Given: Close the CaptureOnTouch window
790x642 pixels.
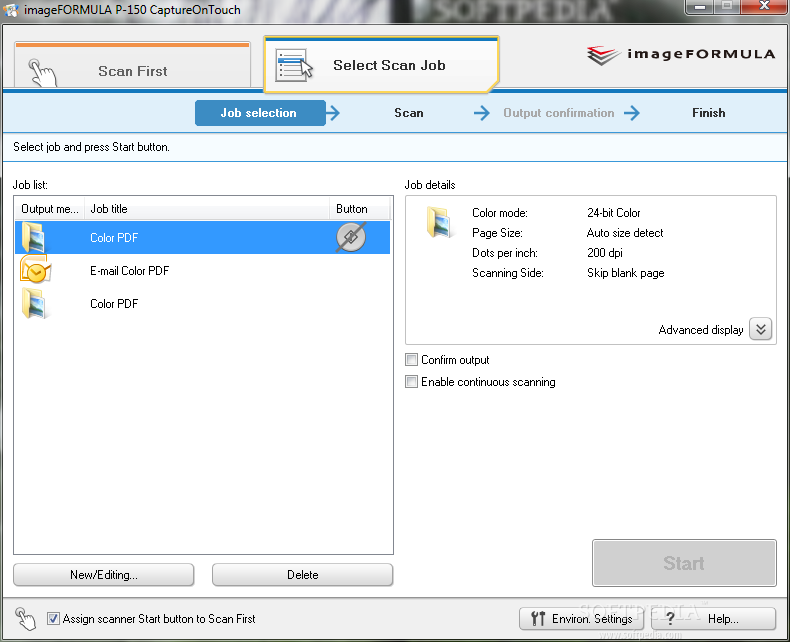Looking at the screenshot, I should tap(764, 7).
